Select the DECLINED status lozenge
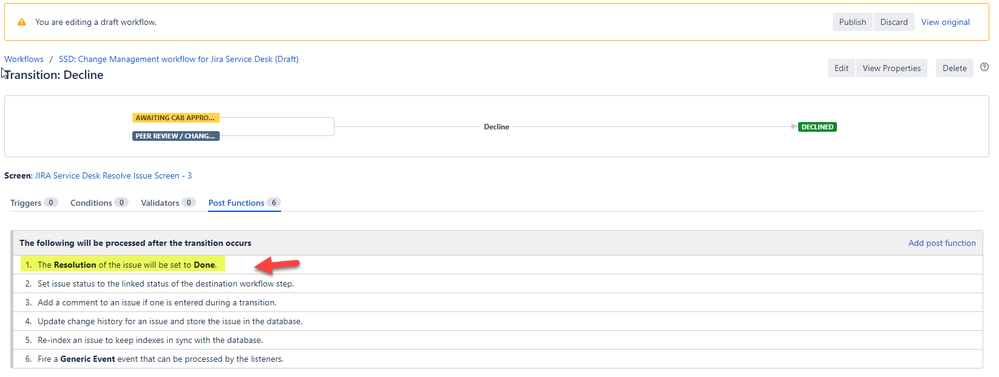This screenshot has width=999, height=377. click(x=817, y=127)
